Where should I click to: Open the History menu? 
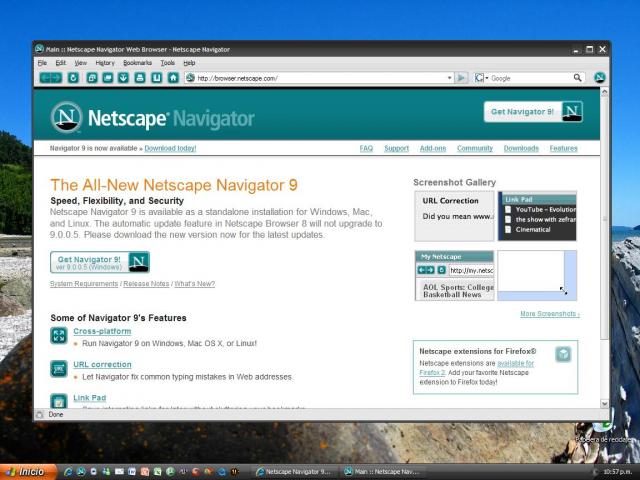pyautogui.click(x=105, y=62)
